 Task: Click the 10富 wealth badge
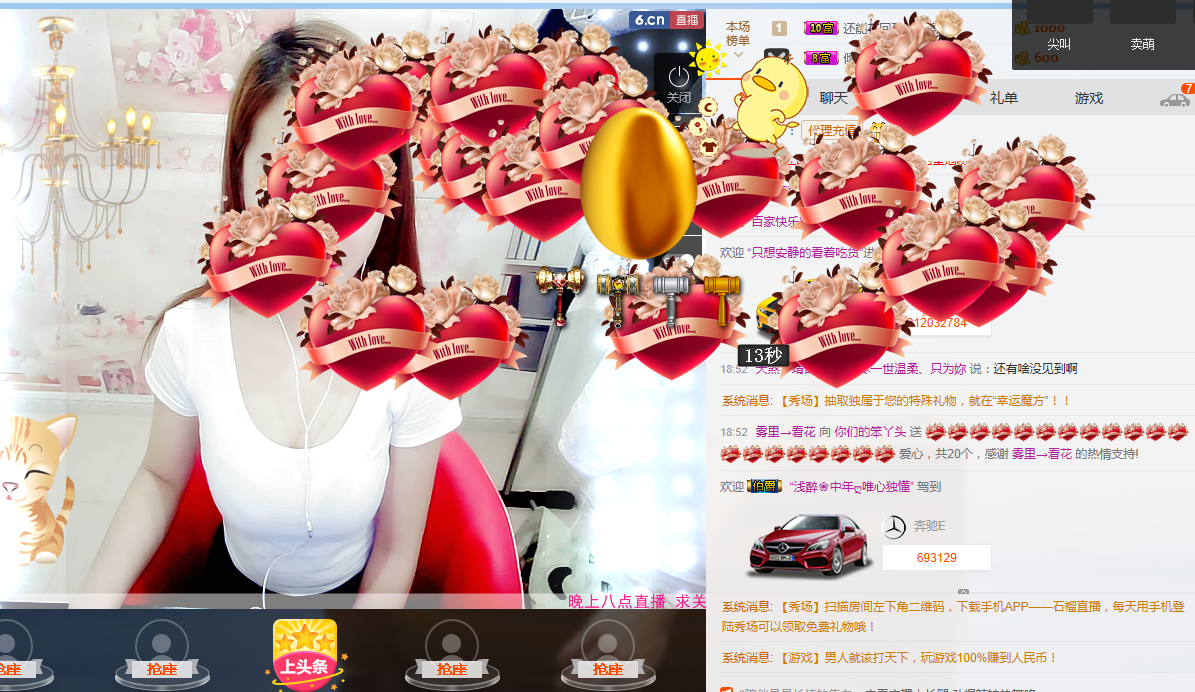[821, 28]
